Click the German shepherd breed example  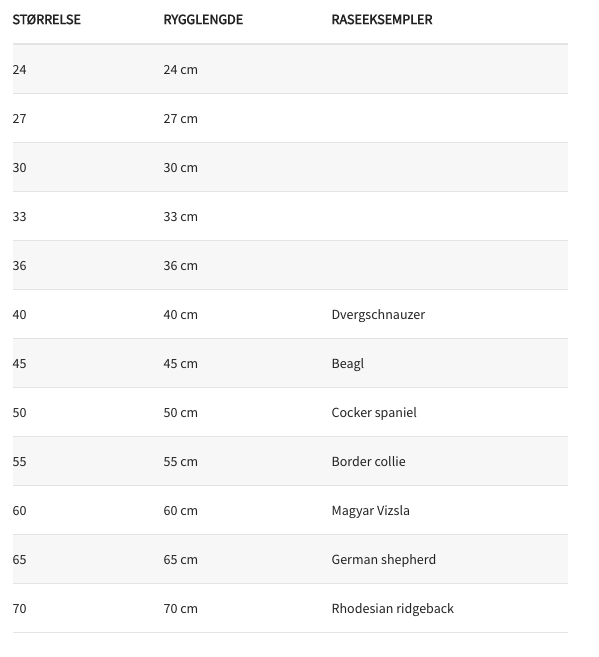click(384, 560)
